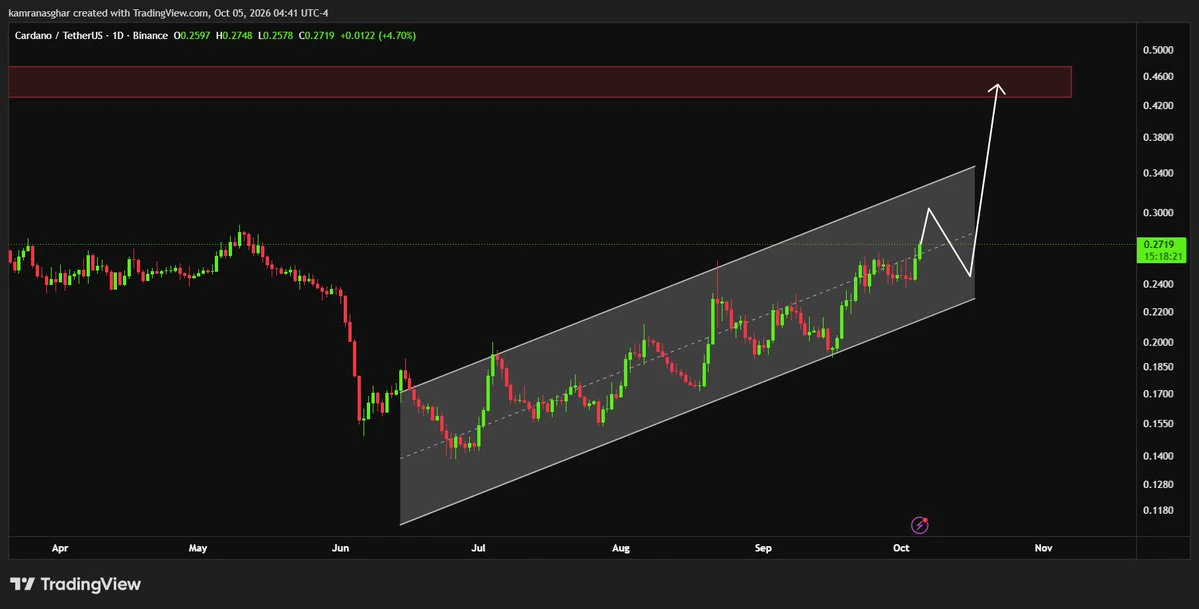The image size is (1199, 609).
Task: Click the low value L0.2578
Action: click(x=275, y=36)
